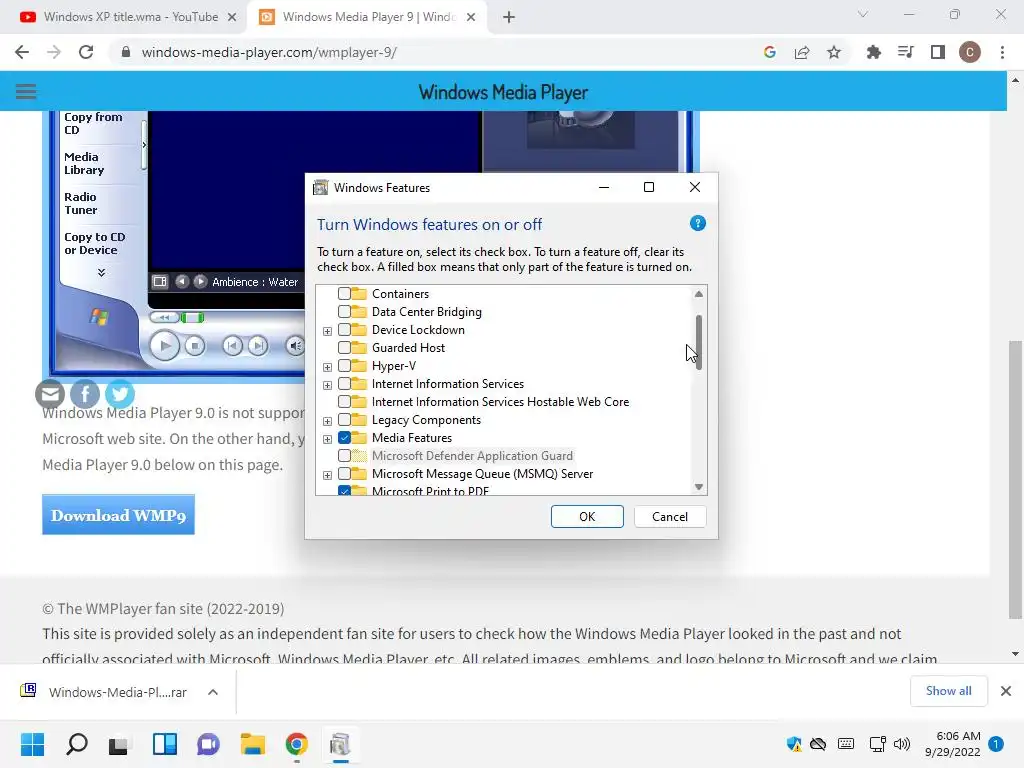
Task: Click the features list scroll down arrow
Action: click(699, 487)
